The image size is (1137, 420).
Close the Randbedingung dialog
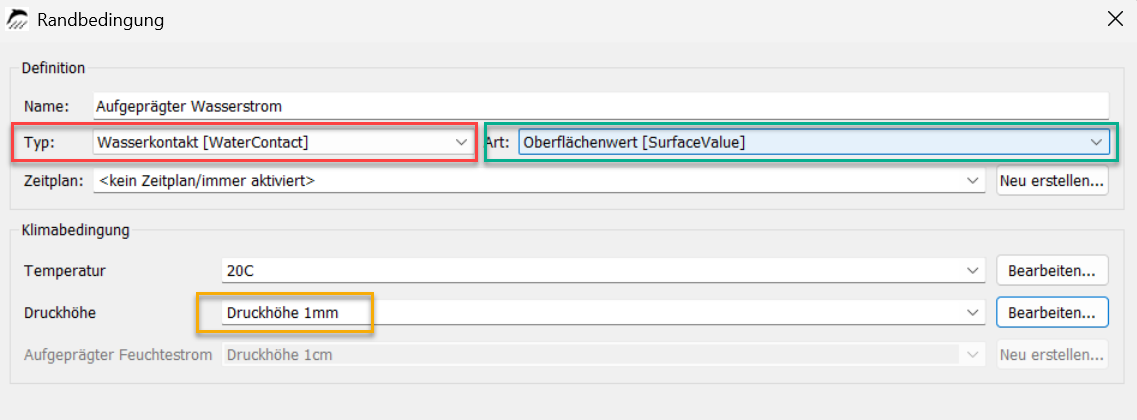click(x=1115, y=20)
